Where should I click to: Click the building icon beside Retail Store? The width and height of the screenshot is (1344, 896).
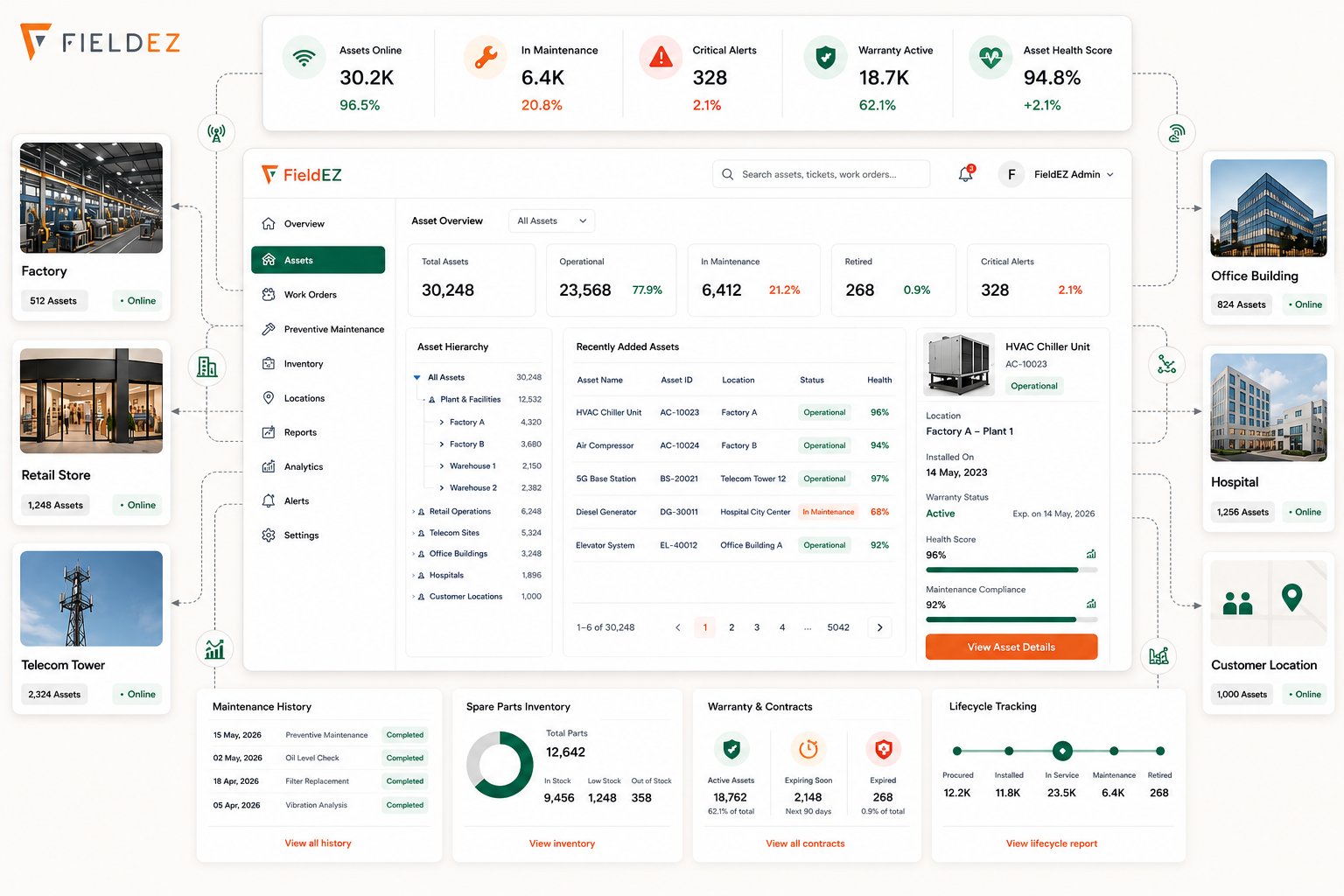point(207,367)
